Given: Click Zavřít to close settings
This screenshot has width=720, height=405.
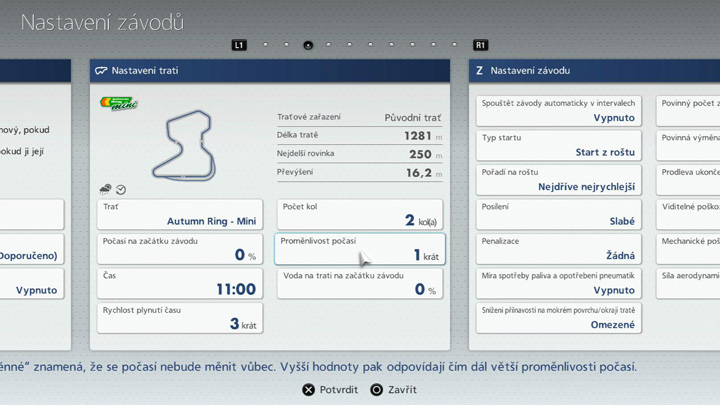Looking at the screenshot, I should [402, 390].
